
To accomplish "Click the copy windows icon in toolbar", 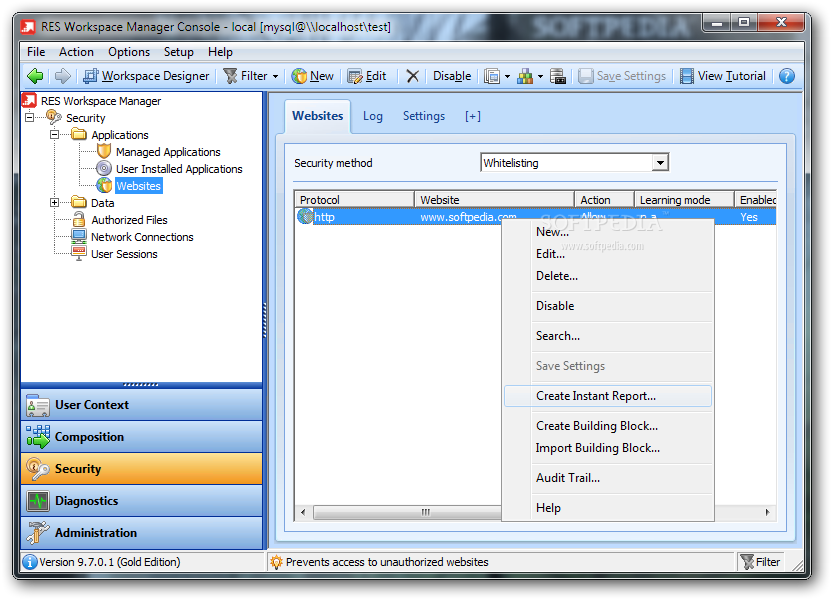I will pos(492,76).
